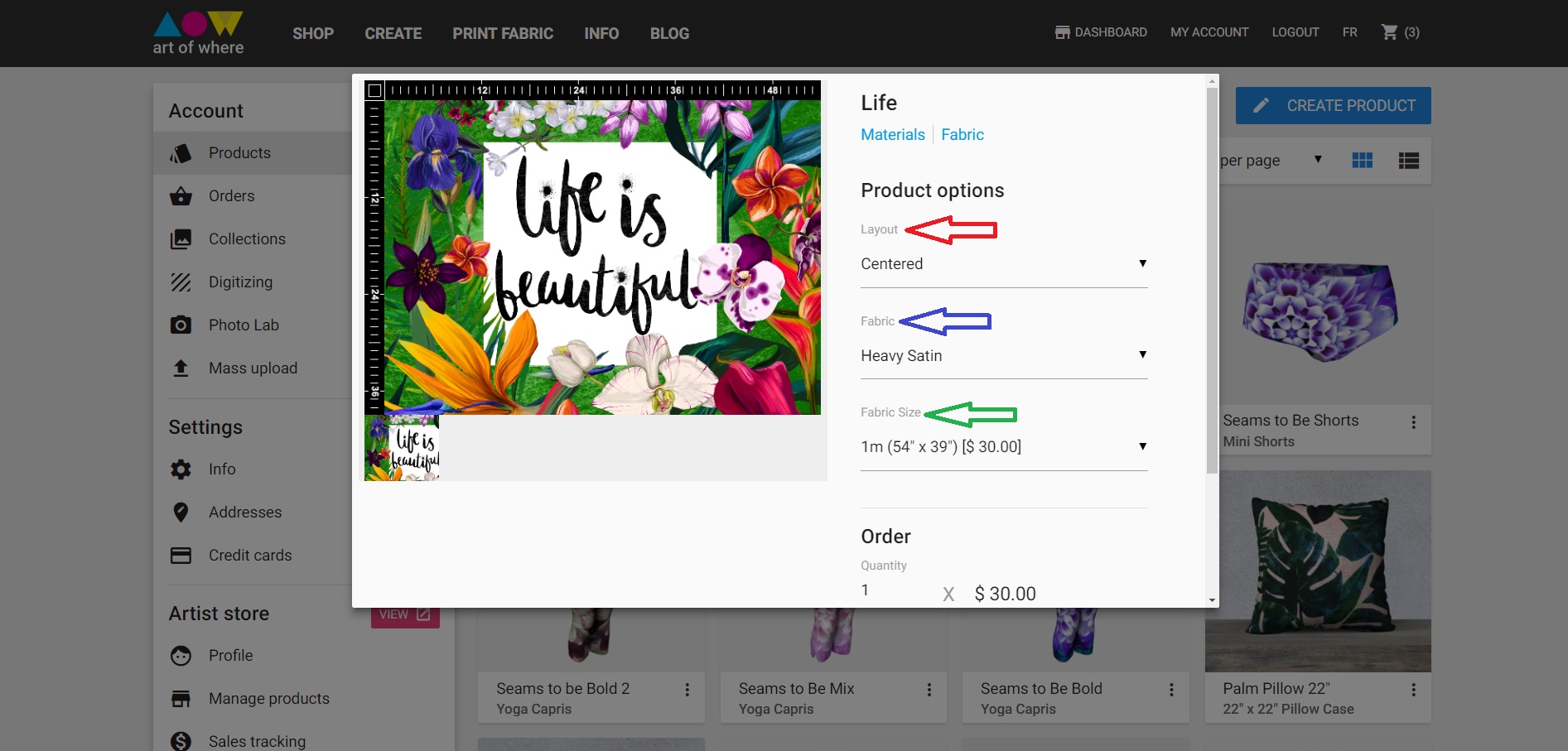Open options menu for Seams to be Bold 2

point(687,690)
